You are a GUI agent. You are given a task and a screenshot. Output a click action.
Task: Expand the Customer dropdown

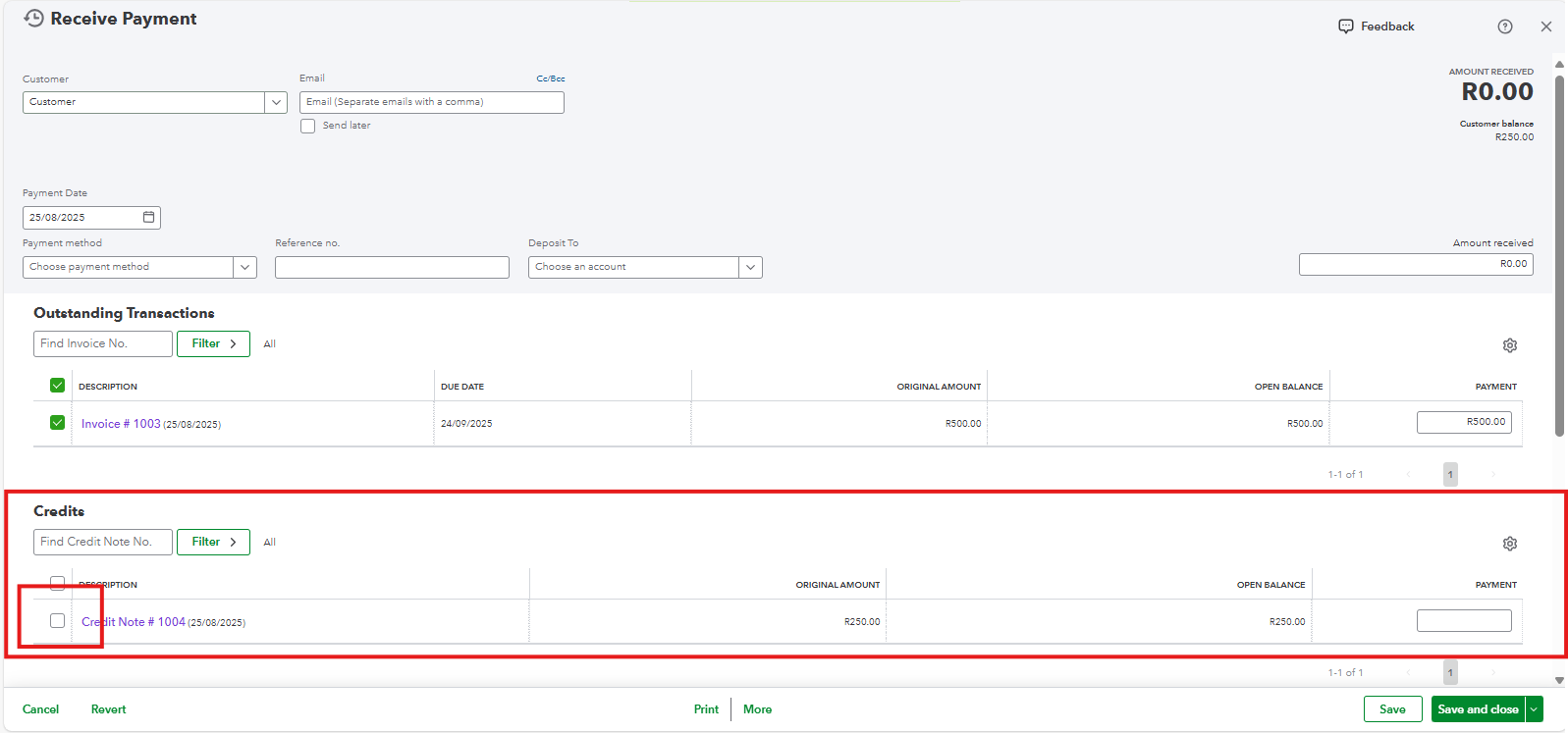(276, 102)
